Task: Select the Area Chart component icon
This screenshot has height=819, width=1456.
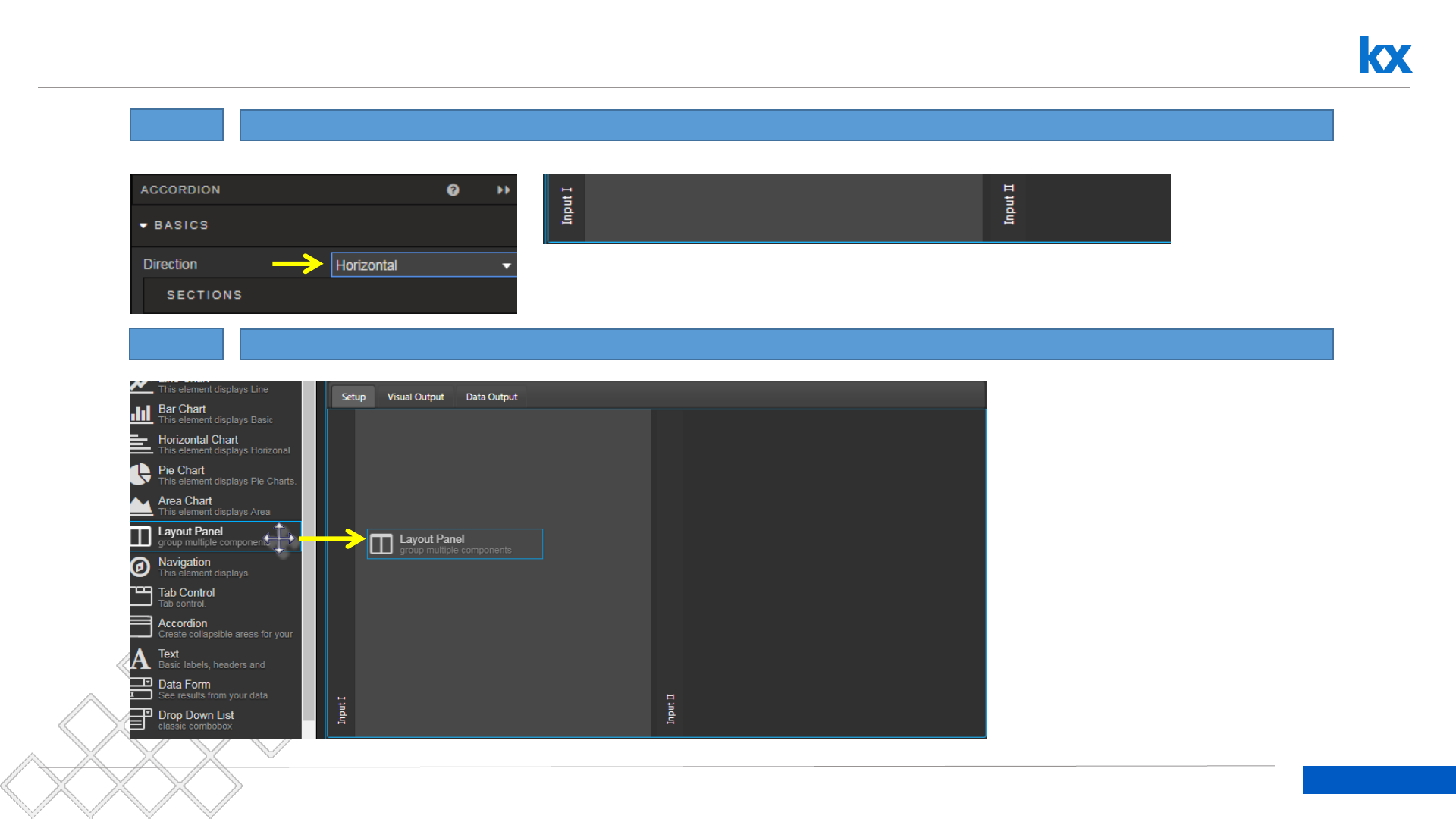Action: [x=141, y=505]
